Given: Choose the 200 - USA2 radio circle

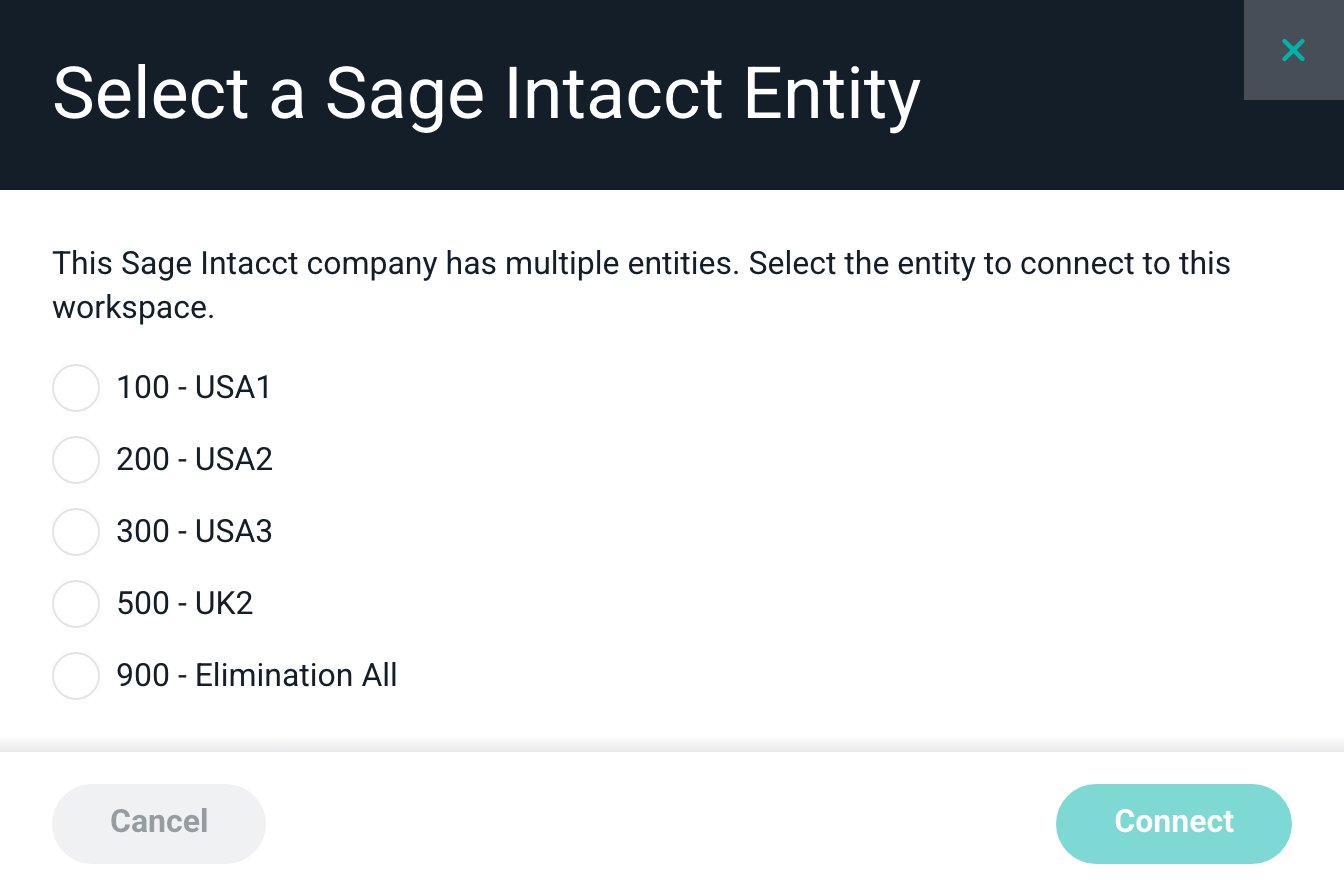Looking at the screenshot, I should coord(76,460).
